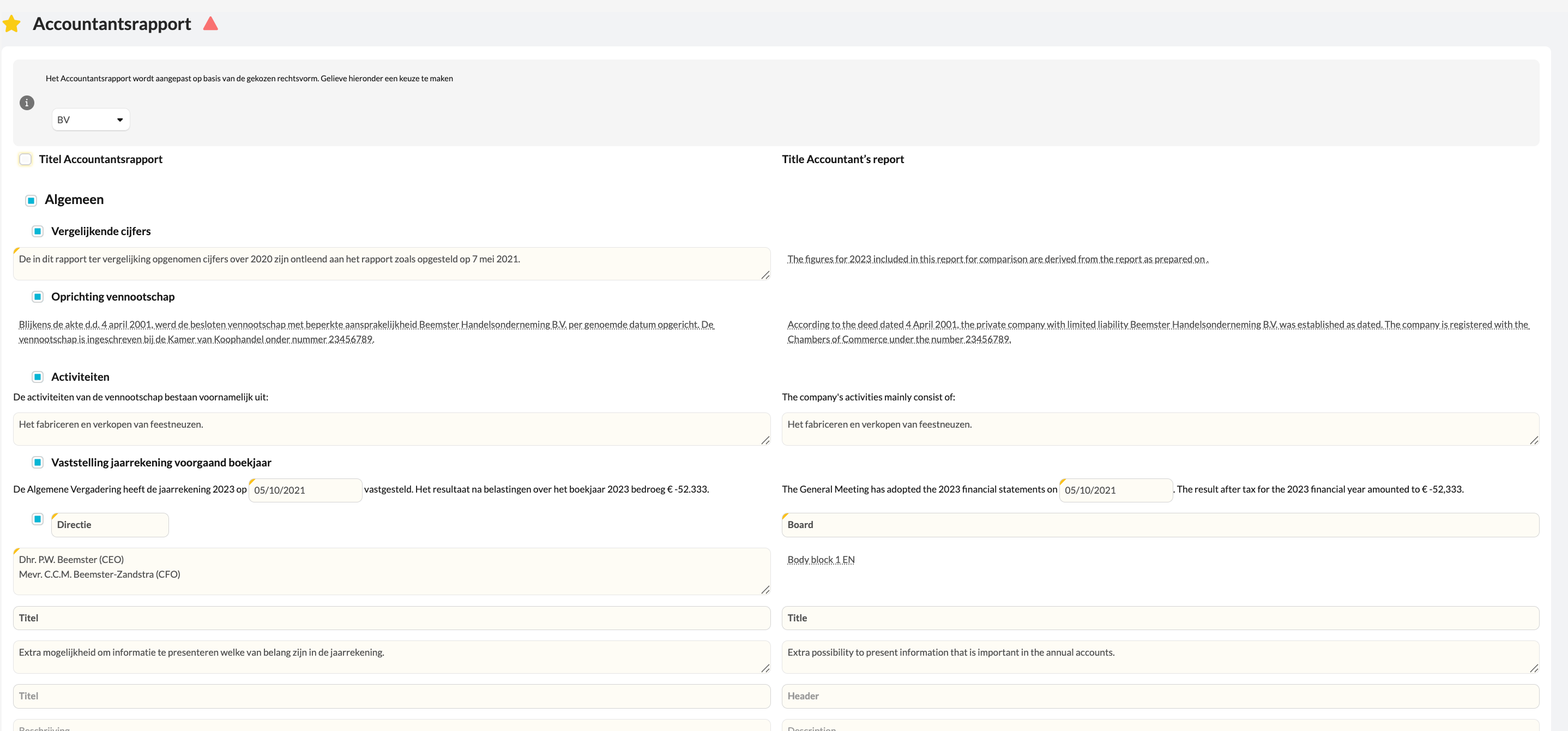Screen dimensions: 1568x731
Task: Click the English comparative figures underlined text
Action: pos(997,259)
